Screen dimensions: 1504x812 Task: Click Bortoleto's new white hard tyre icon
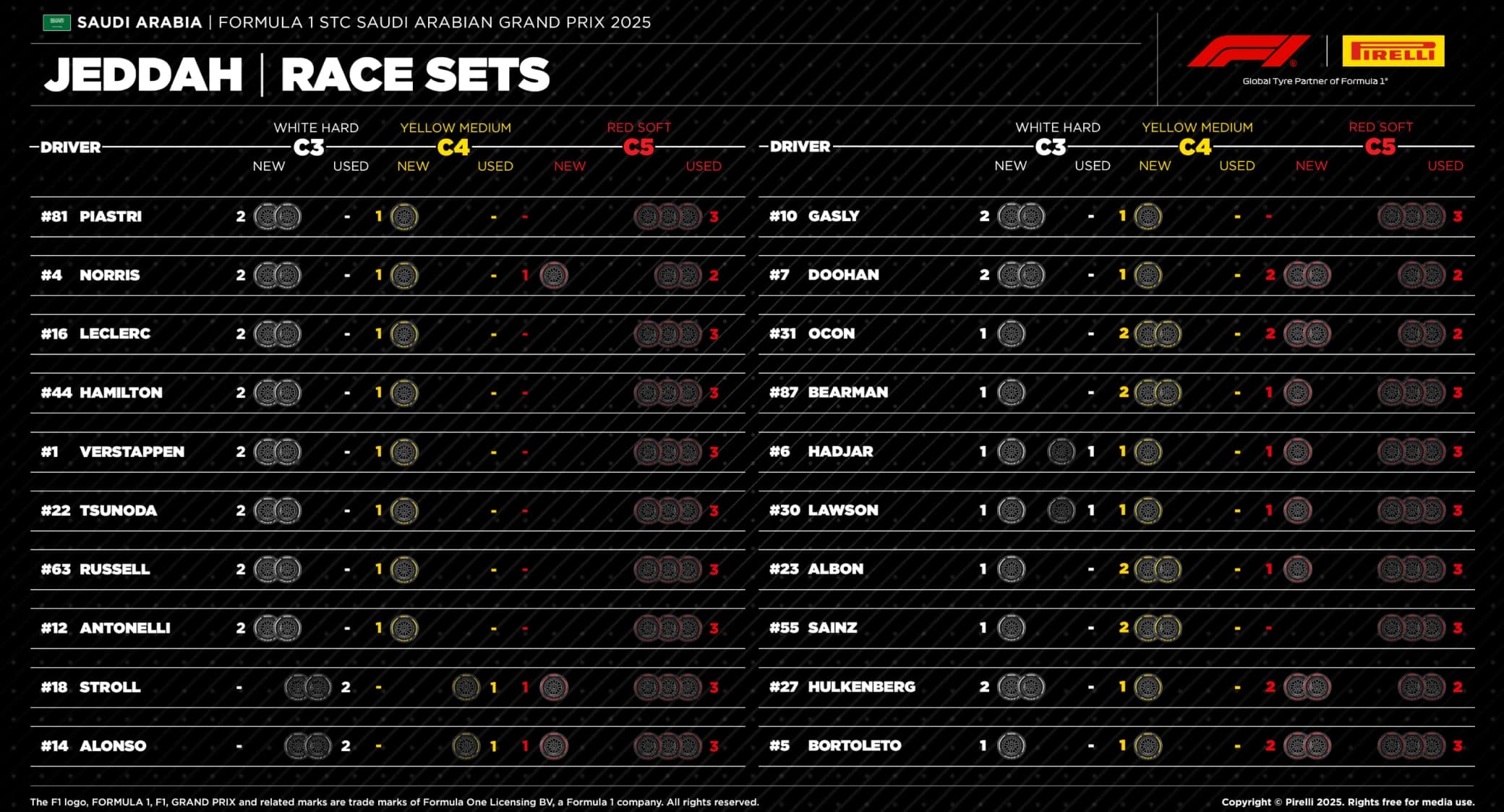(x=1012, y=745)
